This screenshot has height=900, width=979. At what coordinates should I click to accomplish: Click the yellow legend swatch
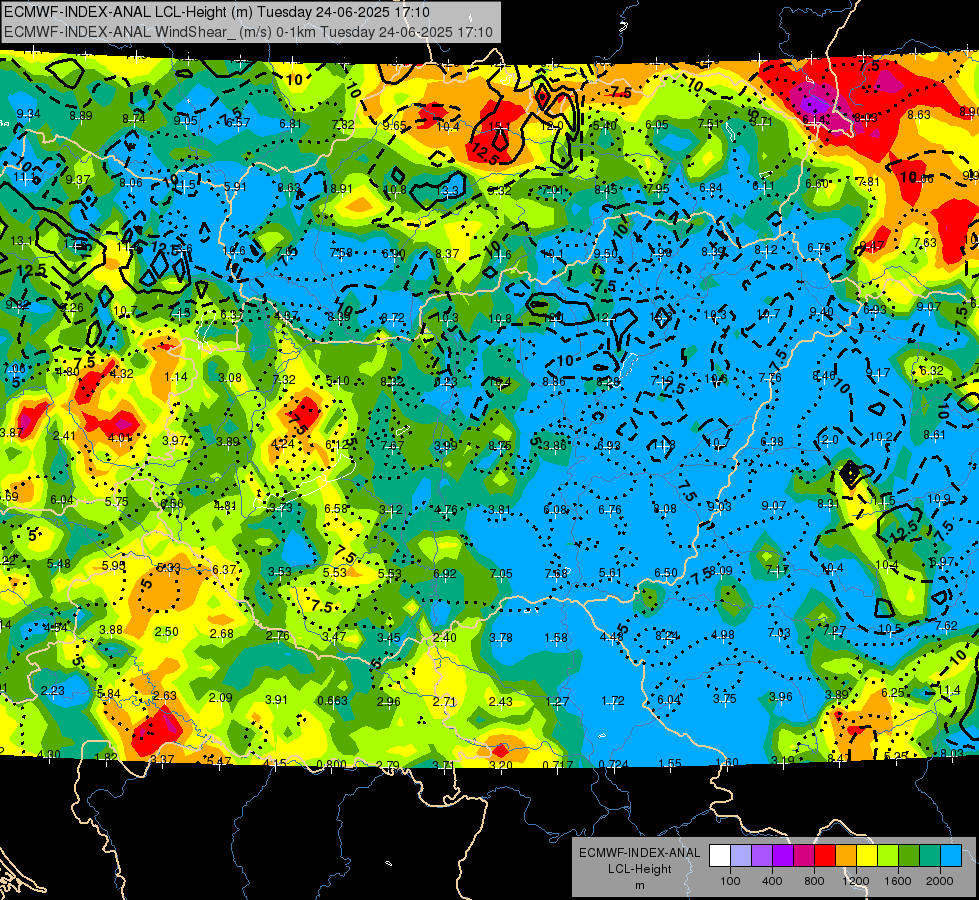point(867,856)
